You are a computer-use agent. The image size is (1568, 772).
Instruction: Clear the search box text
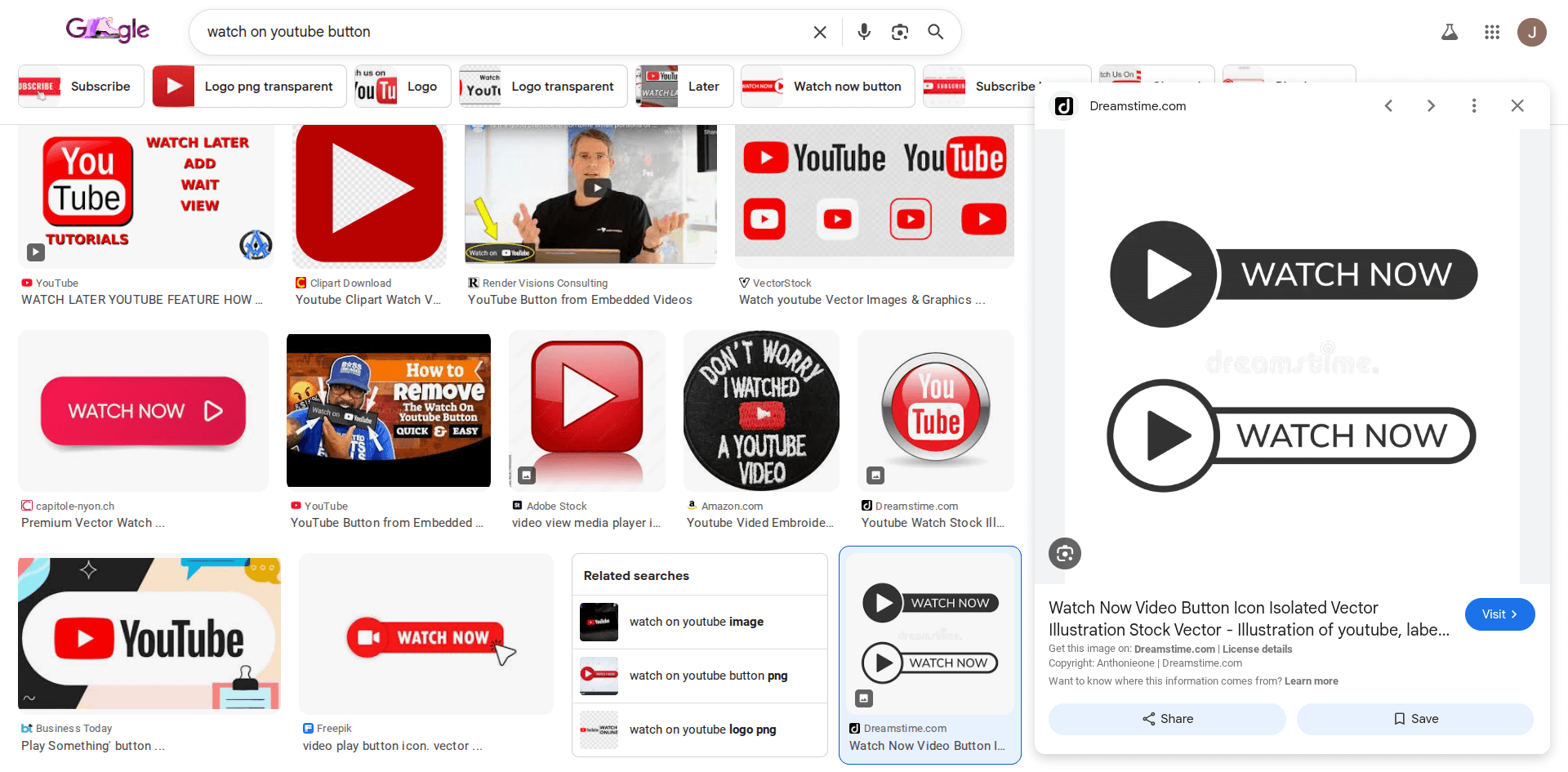coord(820,32)
